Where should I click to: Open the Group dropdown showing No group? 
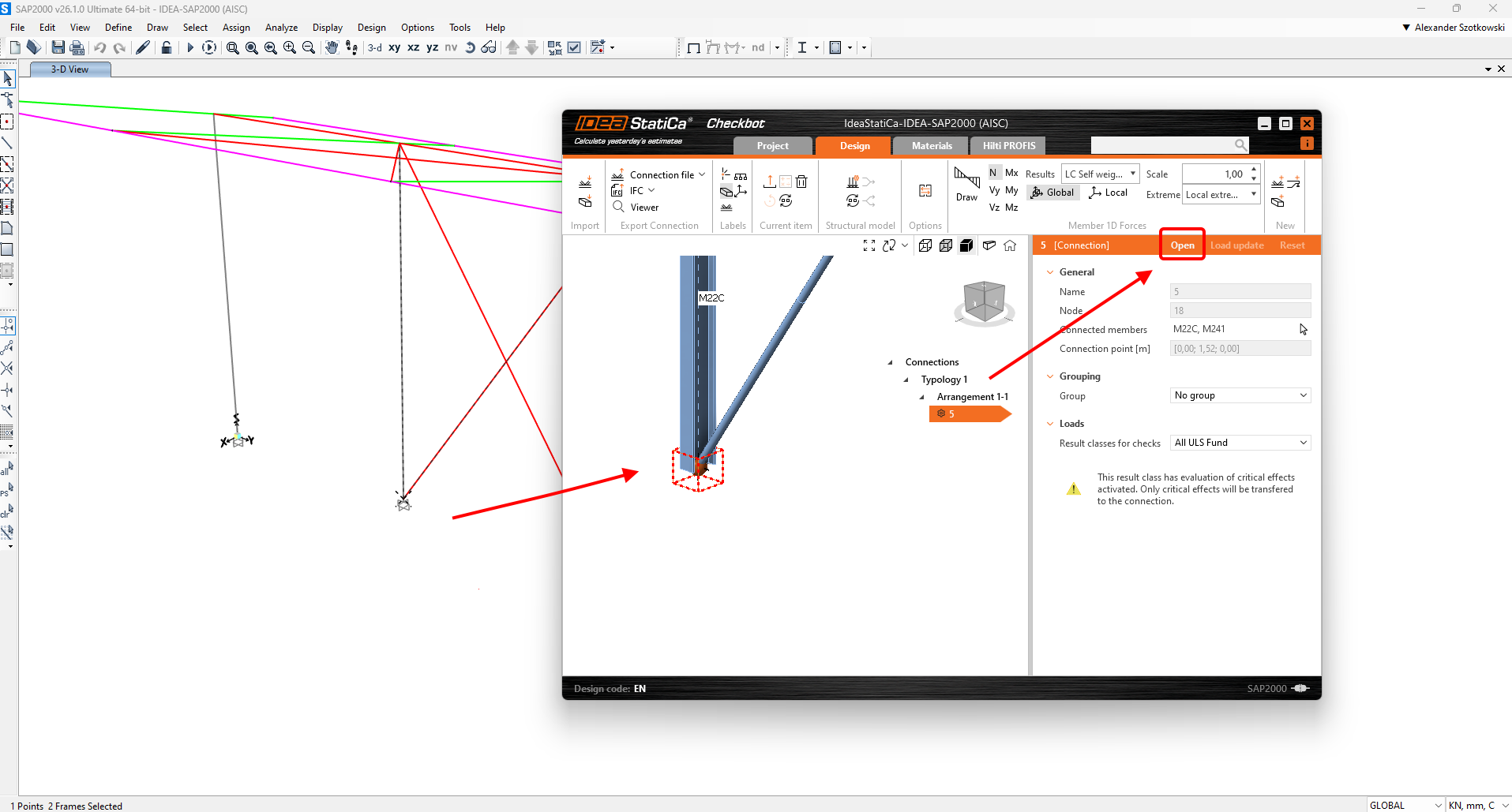click(1240, 395)
